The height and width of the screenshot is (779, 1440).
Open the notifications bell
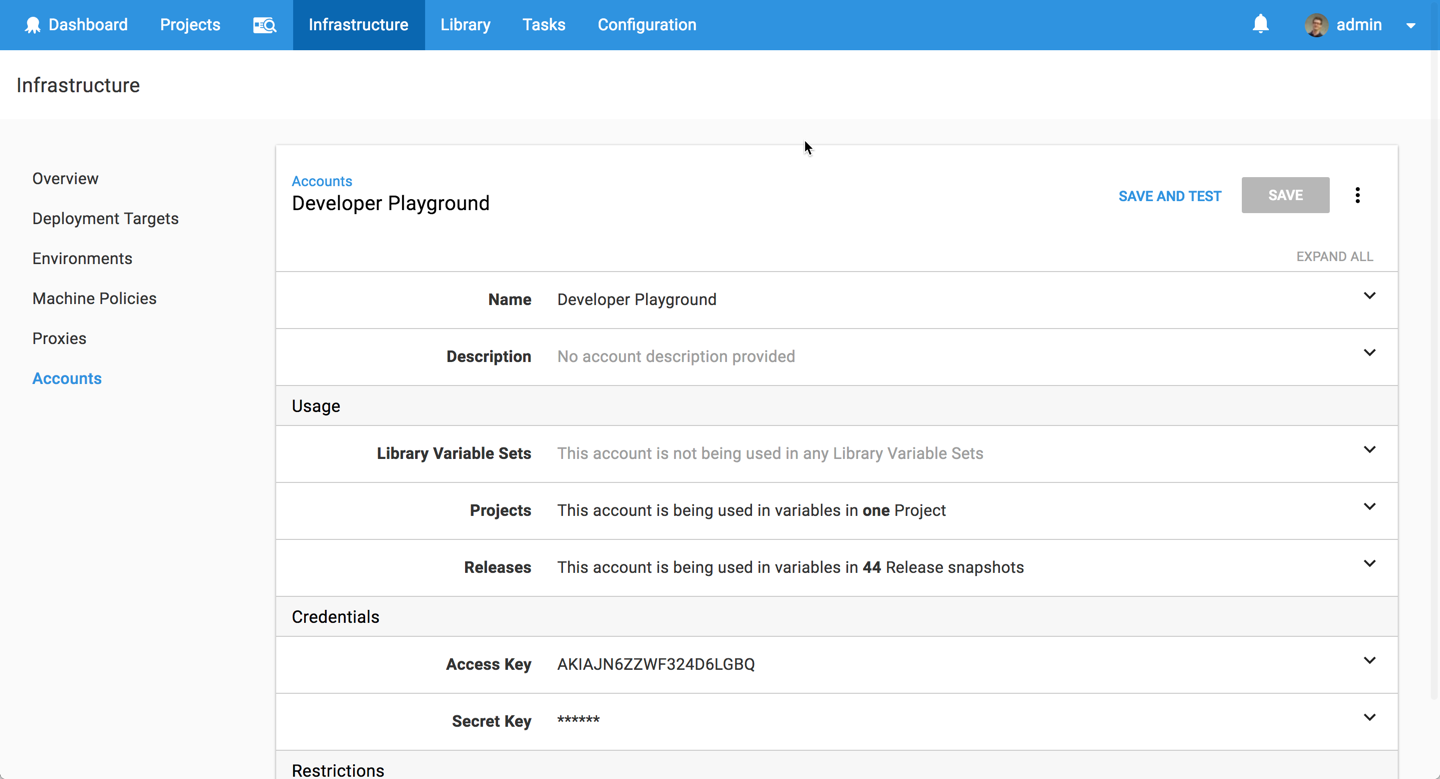[x=1260, y=24]
